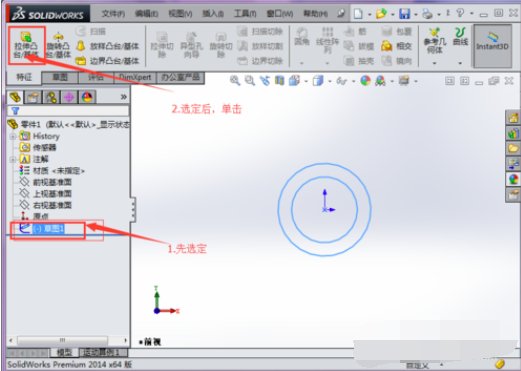521x371 pixels.
Task: Click the Curves (曲线) tool
Action: click(460, 37)
